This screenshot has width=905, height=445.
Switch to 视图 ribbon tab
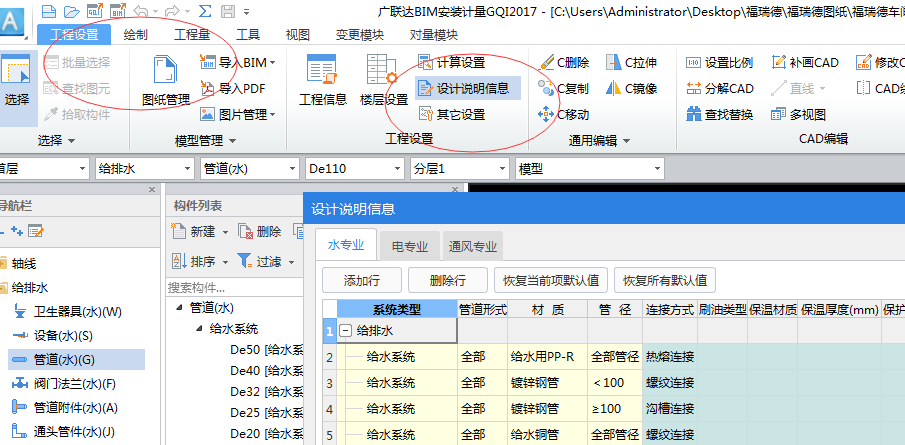[x=298, y=35]
